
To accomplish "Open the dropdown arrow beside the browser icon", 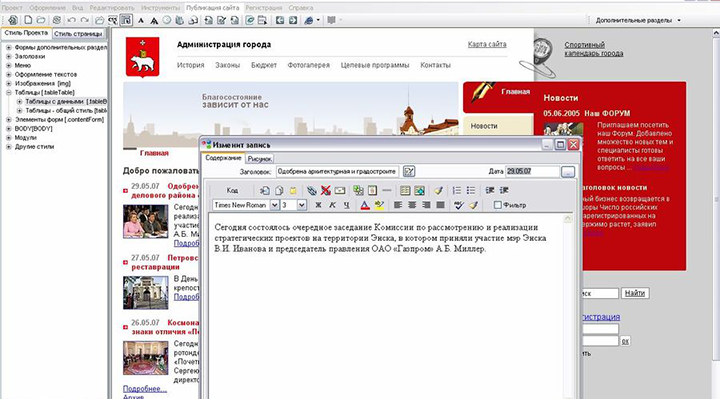I will [318, 20].
